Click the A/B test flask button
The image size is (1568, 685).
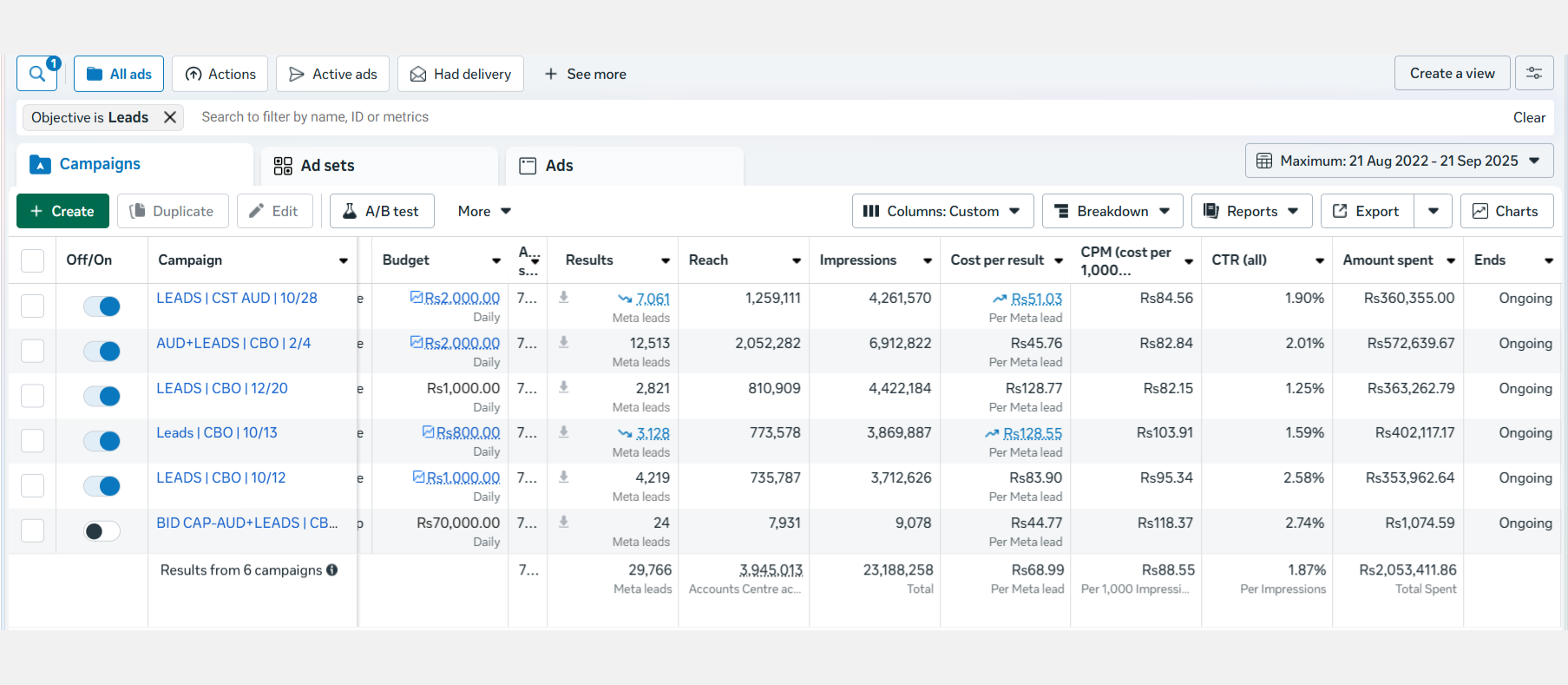381,211
